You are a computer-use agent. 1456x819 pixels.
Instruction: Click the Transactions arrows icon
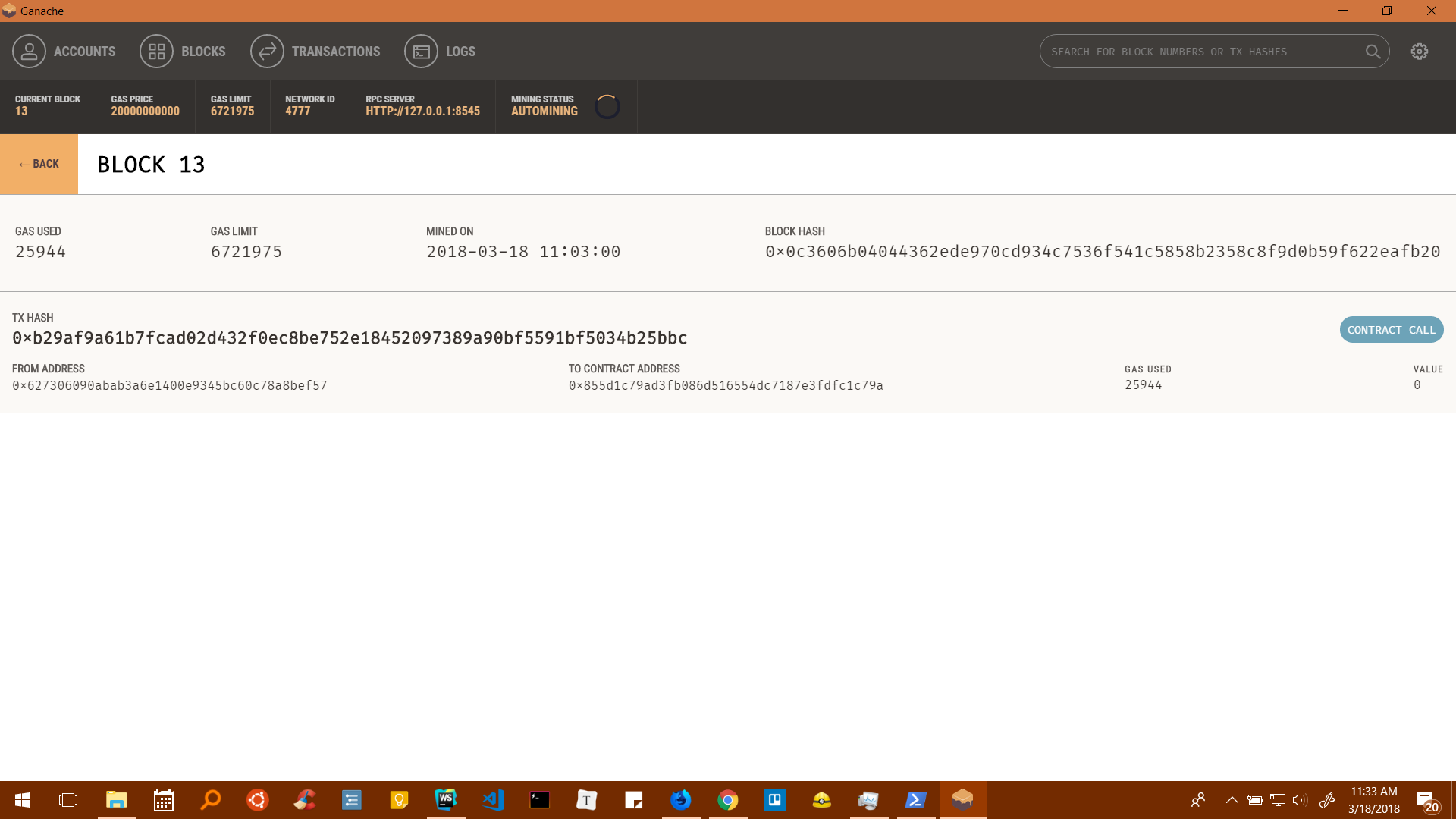click(x=267, y=52)
